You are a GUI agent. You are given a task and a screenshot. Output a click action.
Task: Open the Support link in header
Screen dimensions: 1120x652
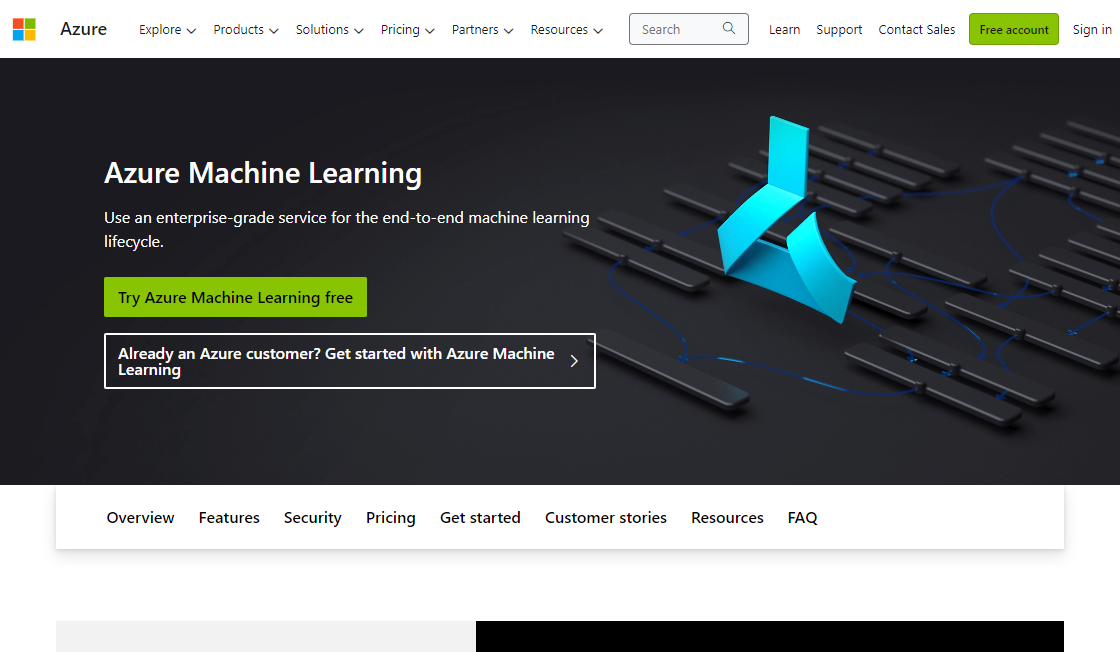pos(839,30)
